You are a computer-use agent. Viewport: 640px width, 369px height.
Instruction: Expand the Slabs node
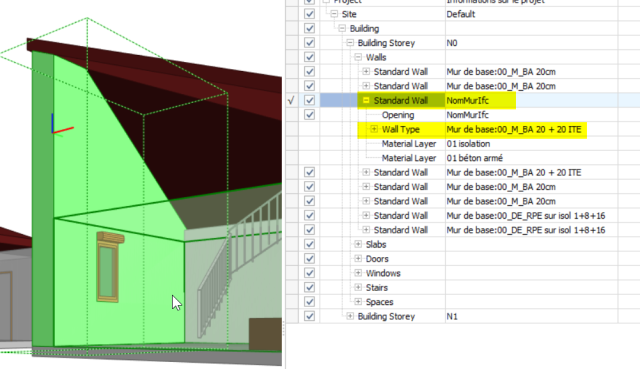pos(358,244)
